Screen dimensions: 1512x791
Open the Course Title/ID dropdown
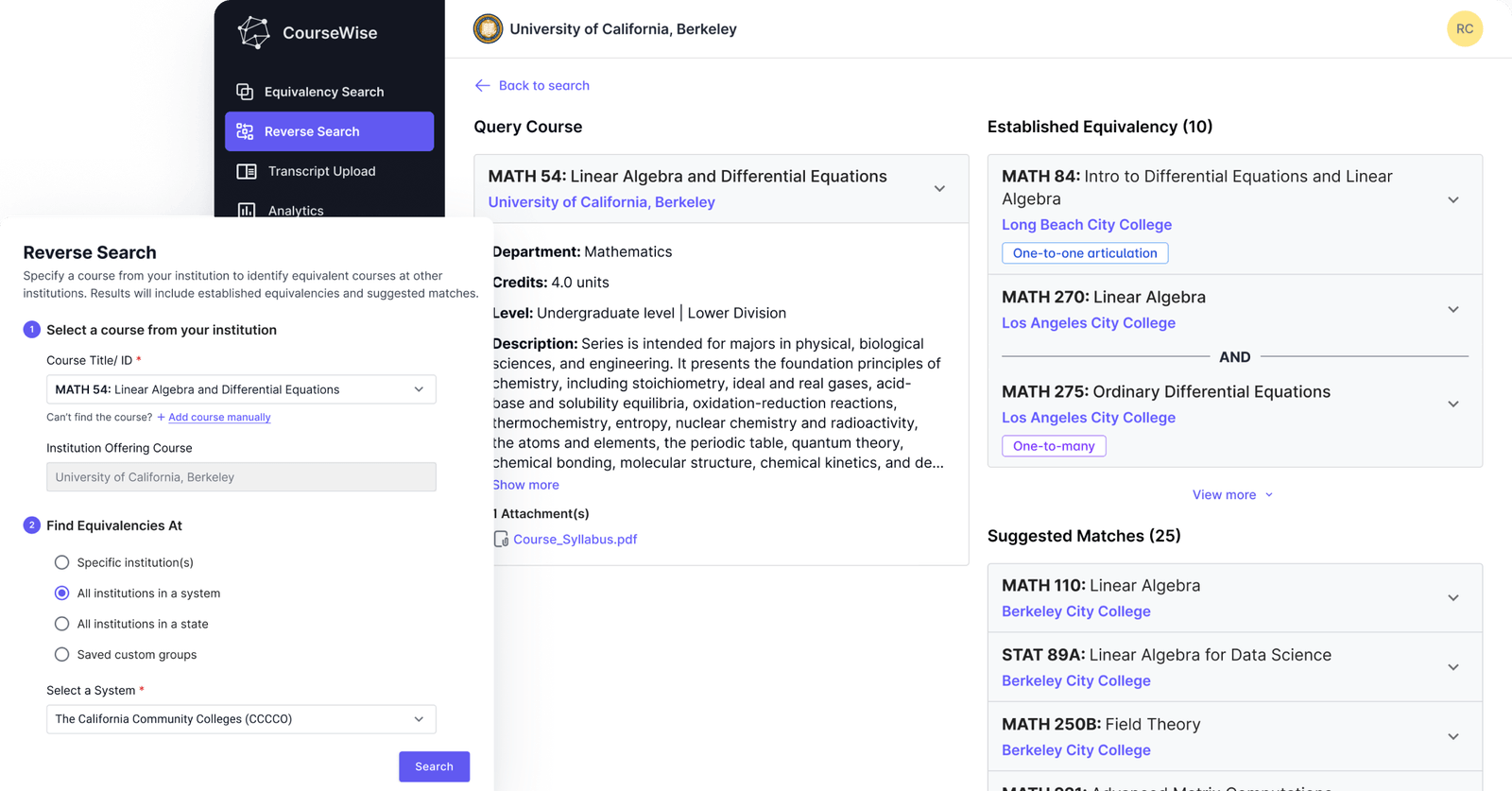(241, 389)
